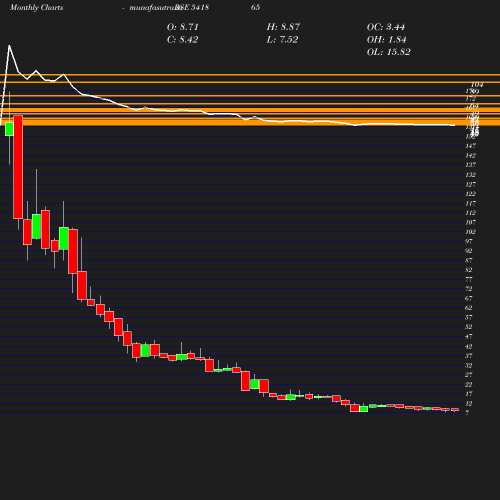Click the price axis label "127"
This screenshot has height=500, width=500.
[x=470, y=184]
